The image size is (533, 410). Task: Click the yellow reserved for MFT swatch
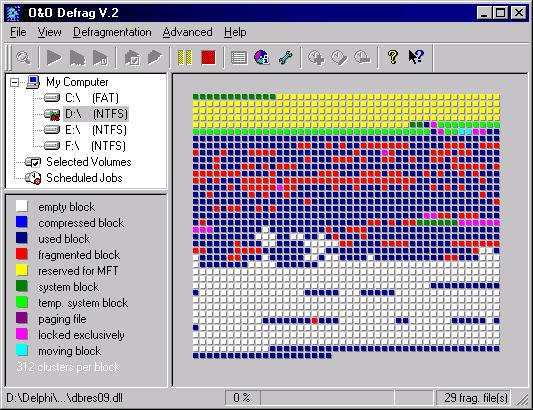tap(22, 270)
